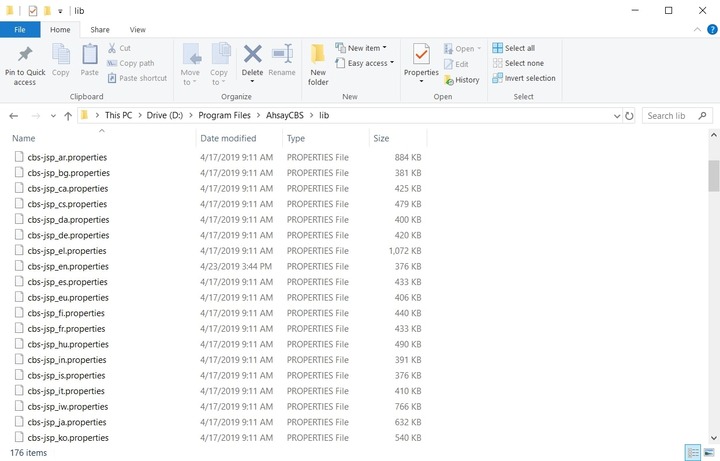Refresh the lib folder view
This screenshot has width=720, height=461.
(x=629, y=116)
